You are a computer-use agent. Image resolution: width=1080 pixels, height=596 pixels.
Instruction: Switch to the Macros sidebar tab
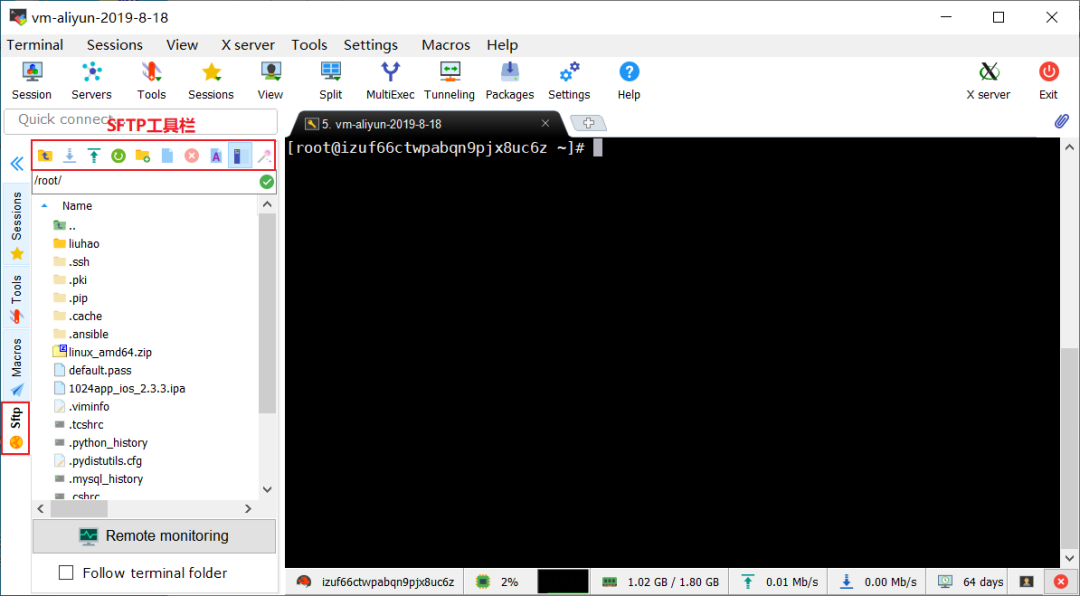coord(17,367)
